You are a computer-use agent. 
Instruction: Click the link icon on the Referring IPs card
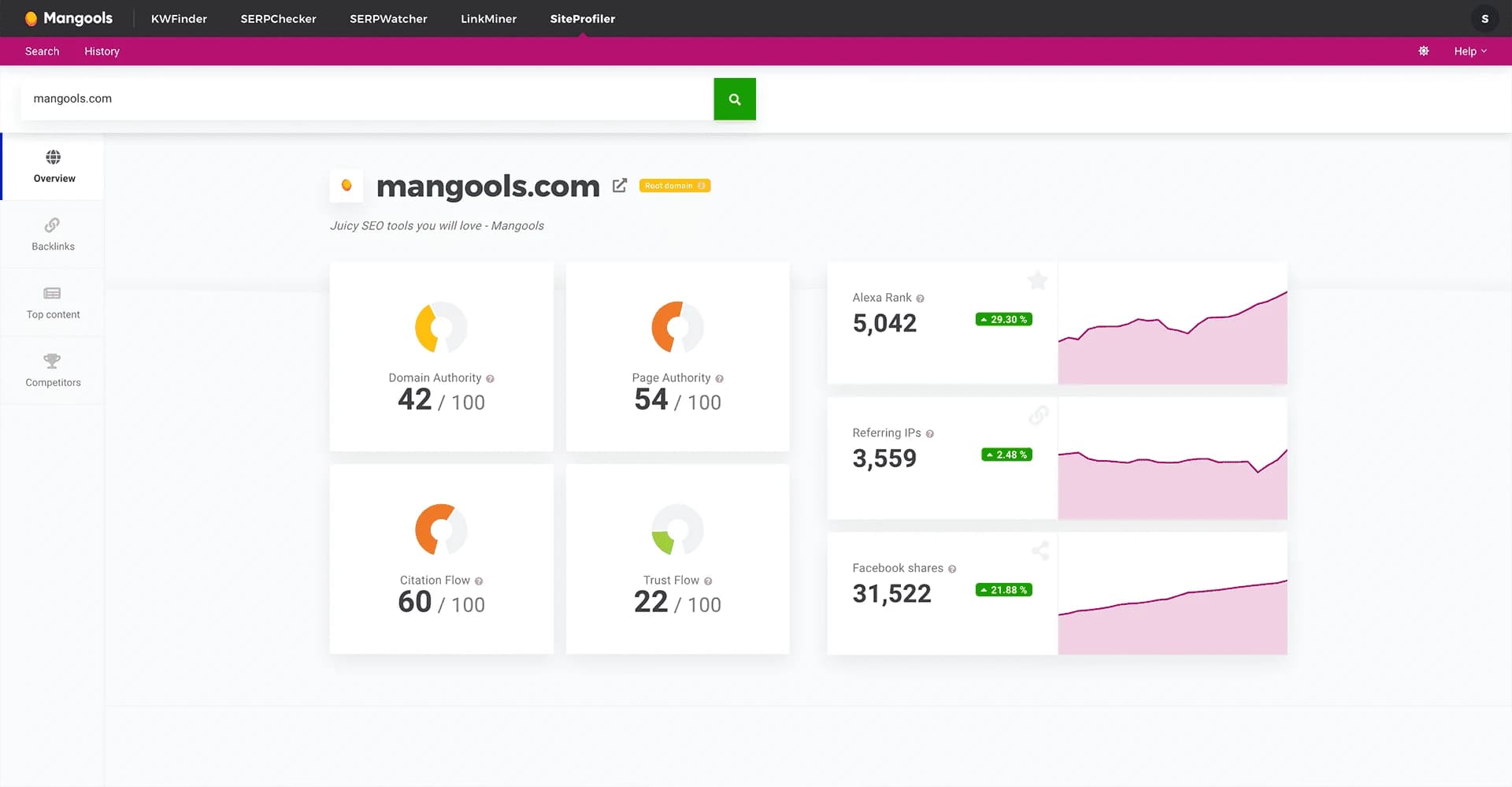coord(1039,415)
